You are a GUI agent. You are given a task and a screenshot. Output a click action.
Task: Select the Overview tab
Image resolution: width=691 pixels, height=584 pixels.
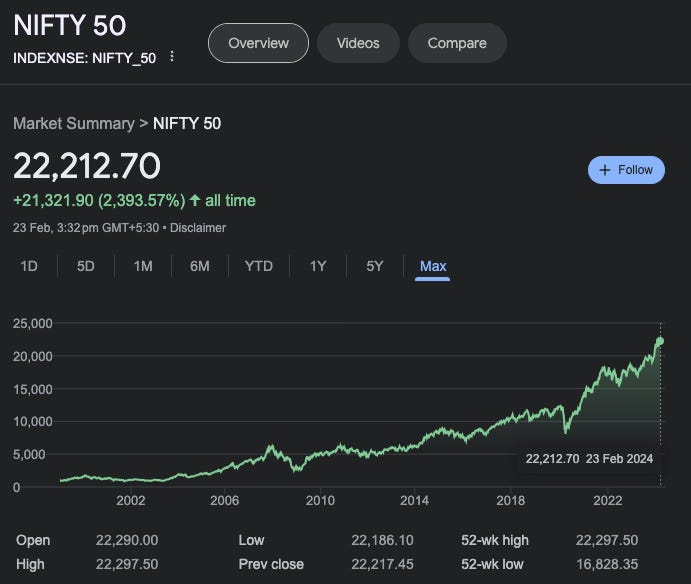258,43
